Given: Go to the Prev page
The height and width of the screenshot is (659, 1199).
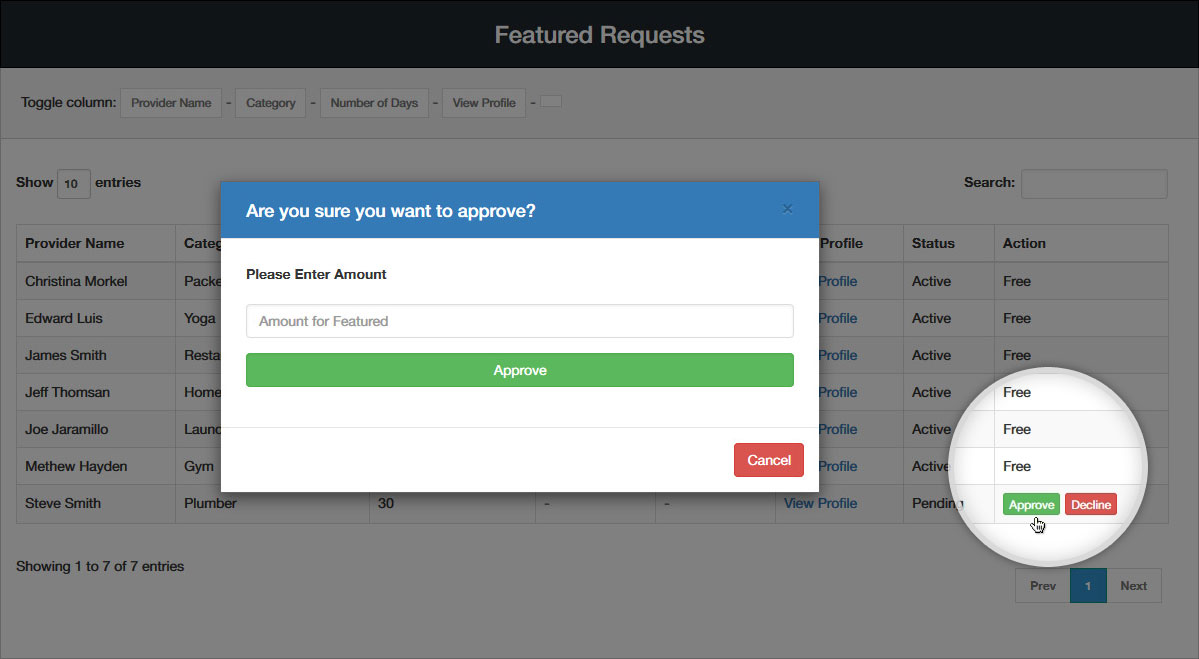Looking at the screenshot, I should click(1042, 586).
